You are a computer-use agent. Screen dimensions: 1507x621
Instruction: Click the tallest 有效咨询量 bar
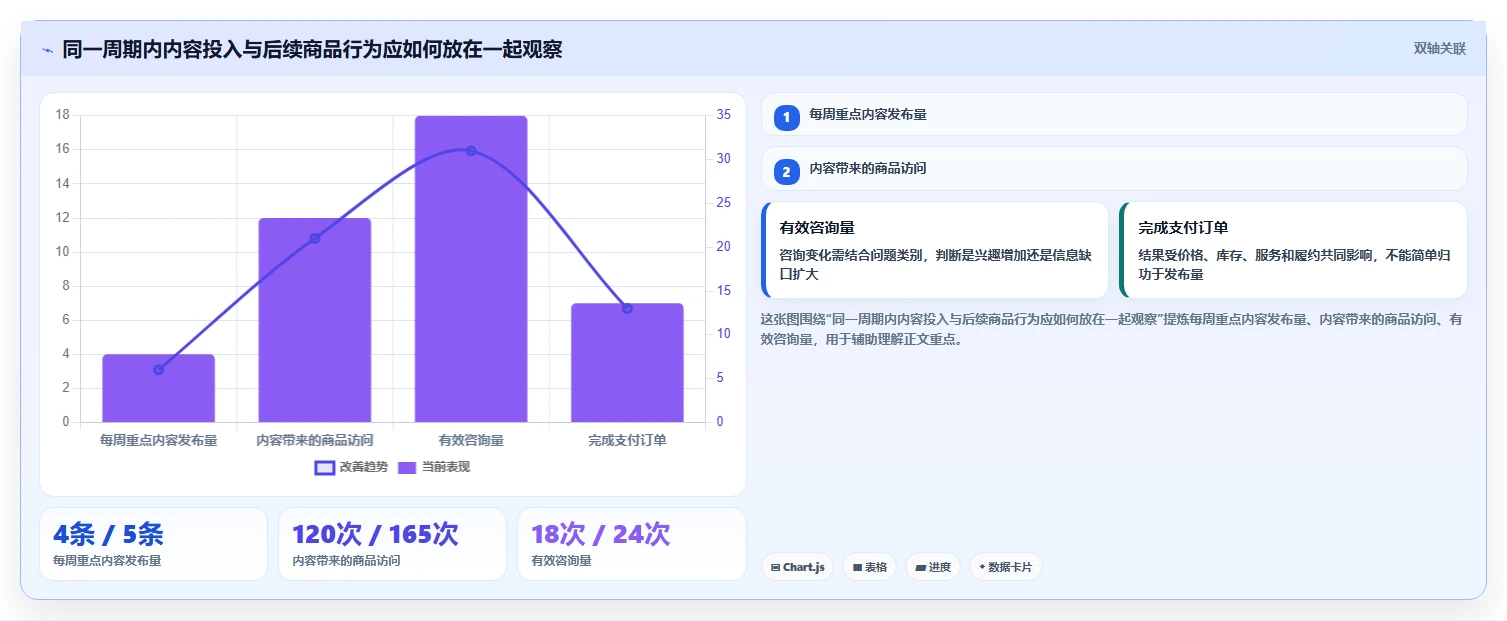[471, 269]
